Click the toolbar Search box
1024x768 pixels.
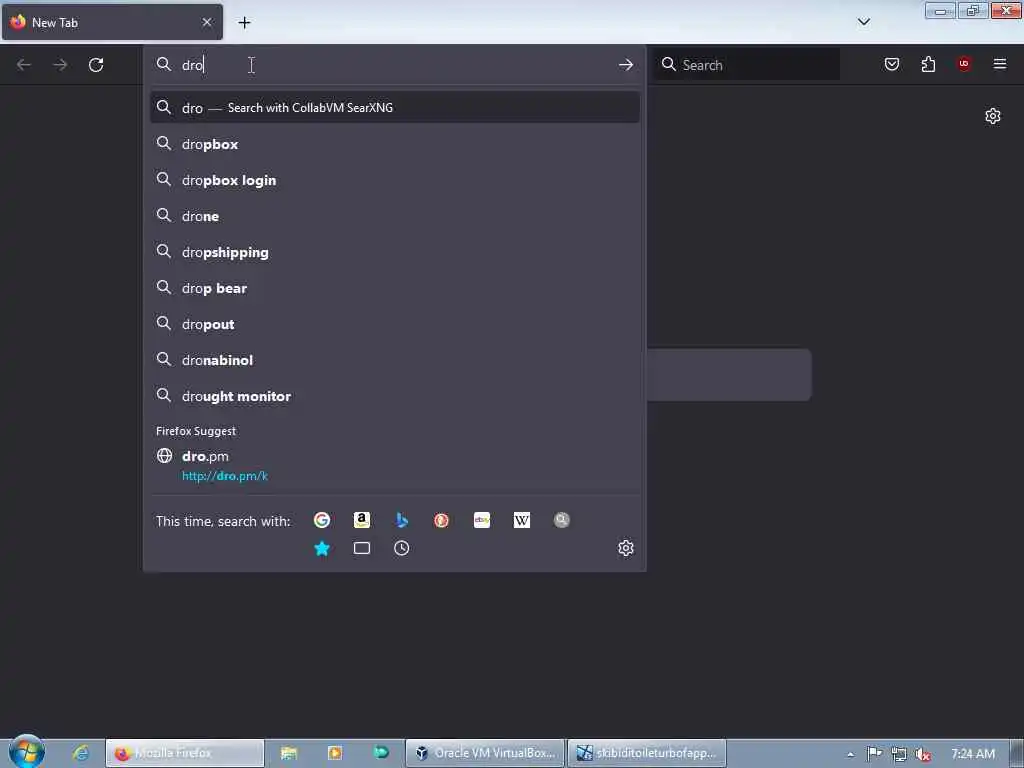747,65
